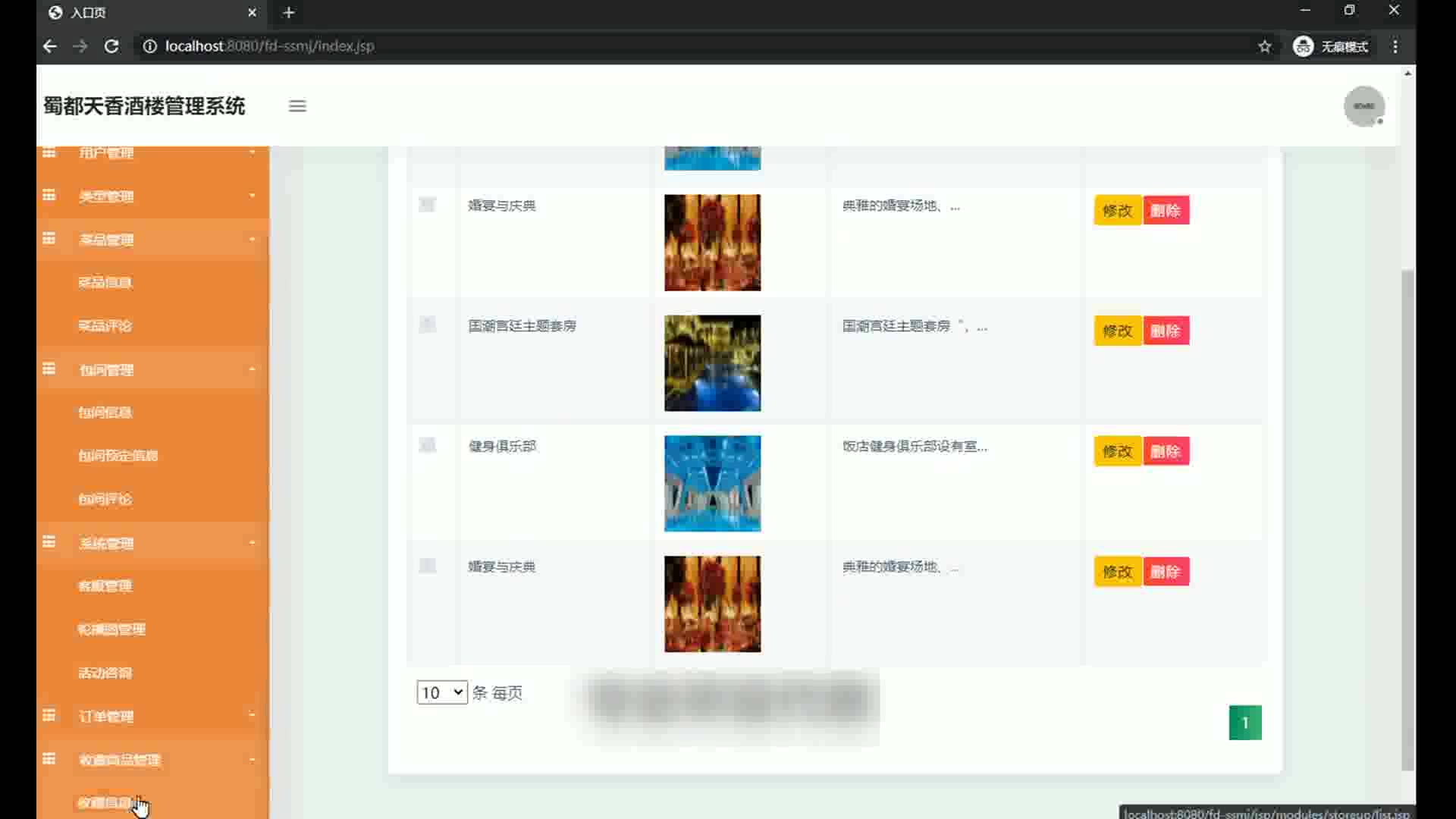Image resolution: width=1456 pixels, height=819 pixels.
Task: Open the 健身俱乐部 thumbnail image
Action: tap(712, 484)
